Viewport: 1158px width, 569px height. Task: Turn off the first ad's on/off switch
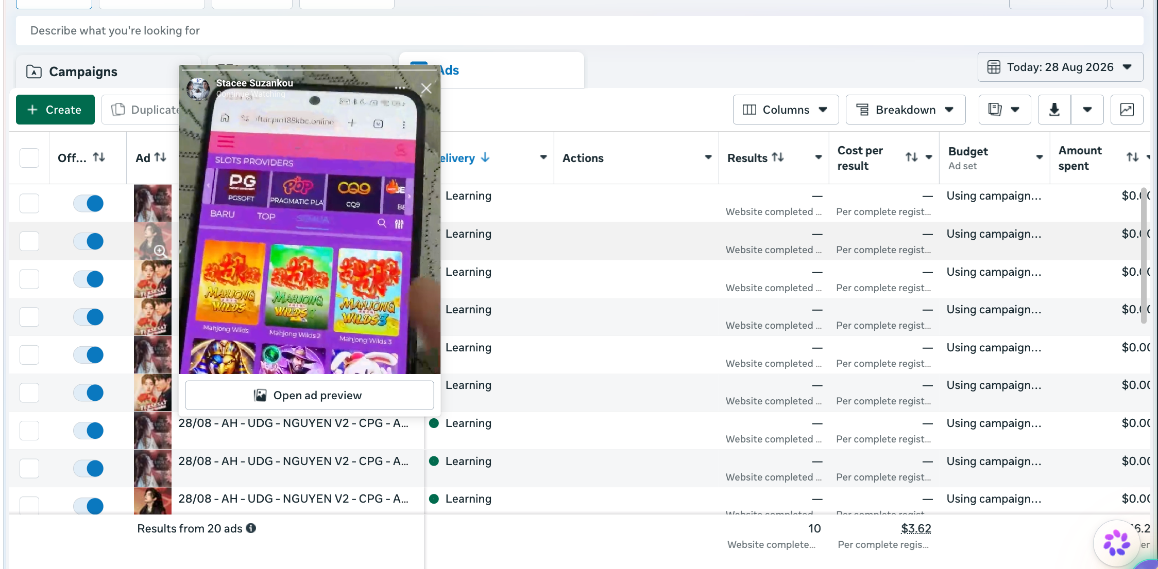(x=88, y=203)
